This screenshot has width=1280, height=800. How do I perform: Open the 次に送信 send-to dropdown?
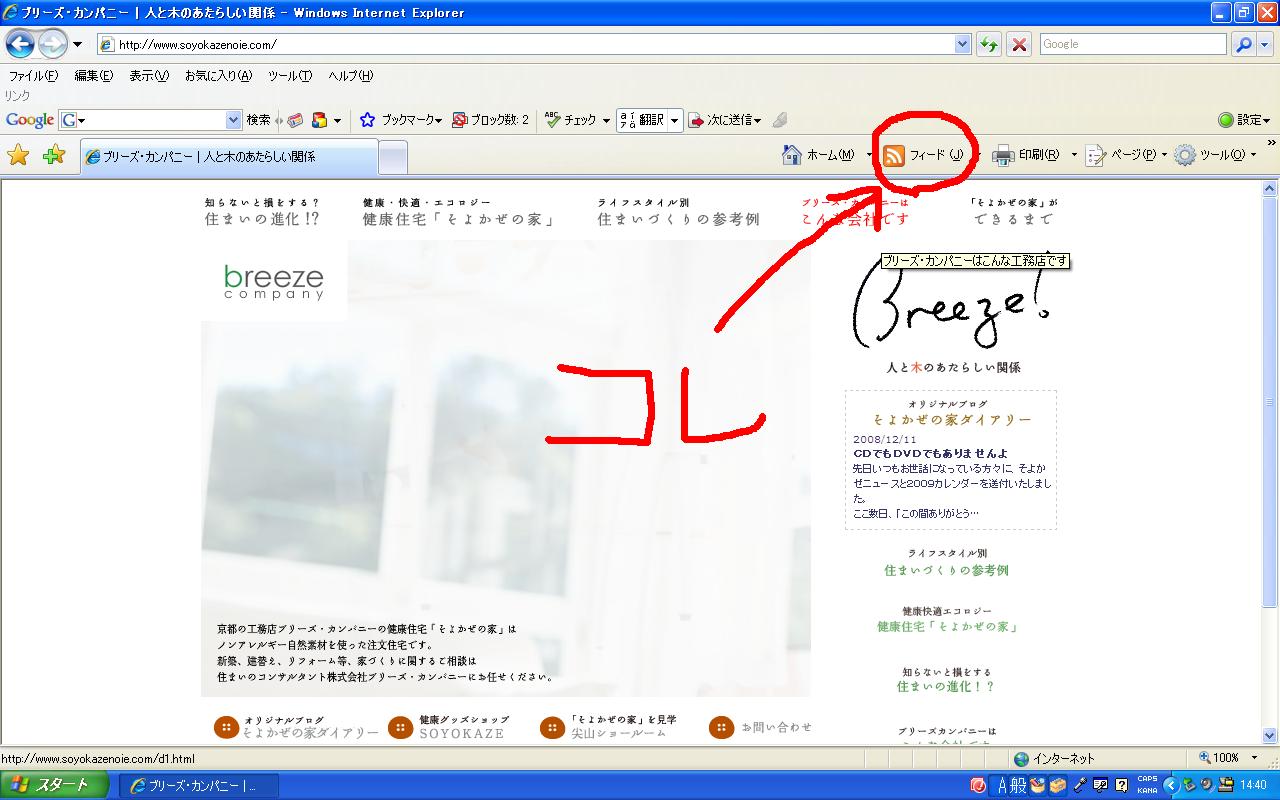pos(725,120)
